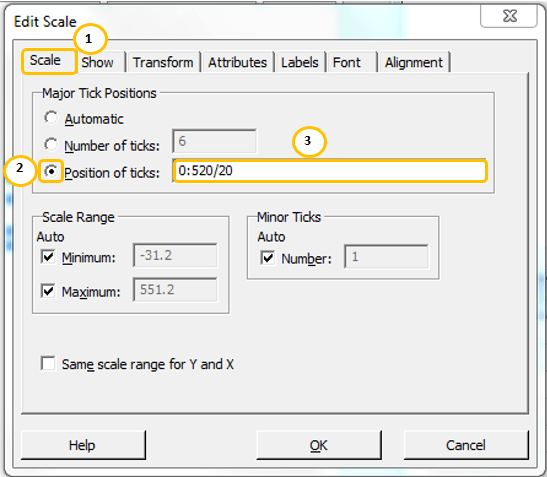Enable Same scale range for Y and X
547x477 pixels.
(48, 363)
